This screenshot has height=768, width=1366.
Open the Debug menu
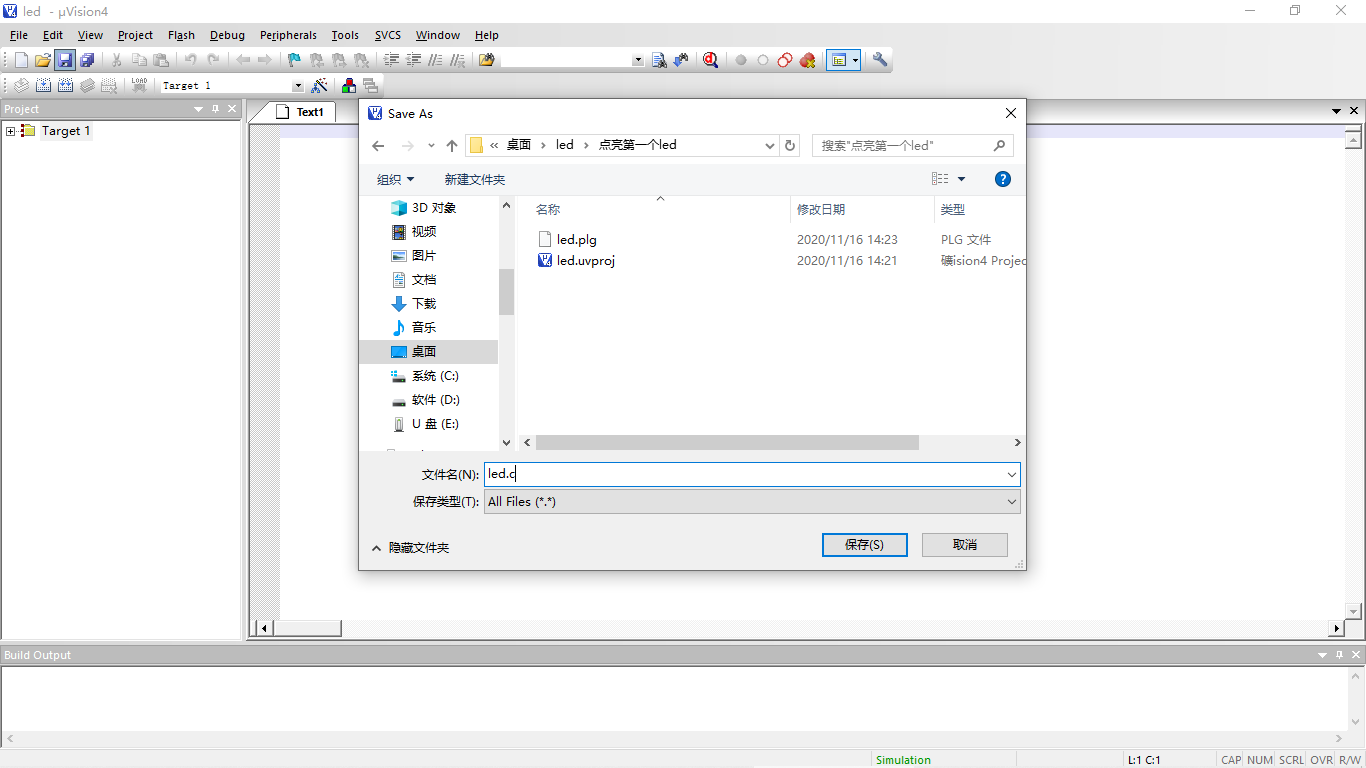[x=227, y=35]
